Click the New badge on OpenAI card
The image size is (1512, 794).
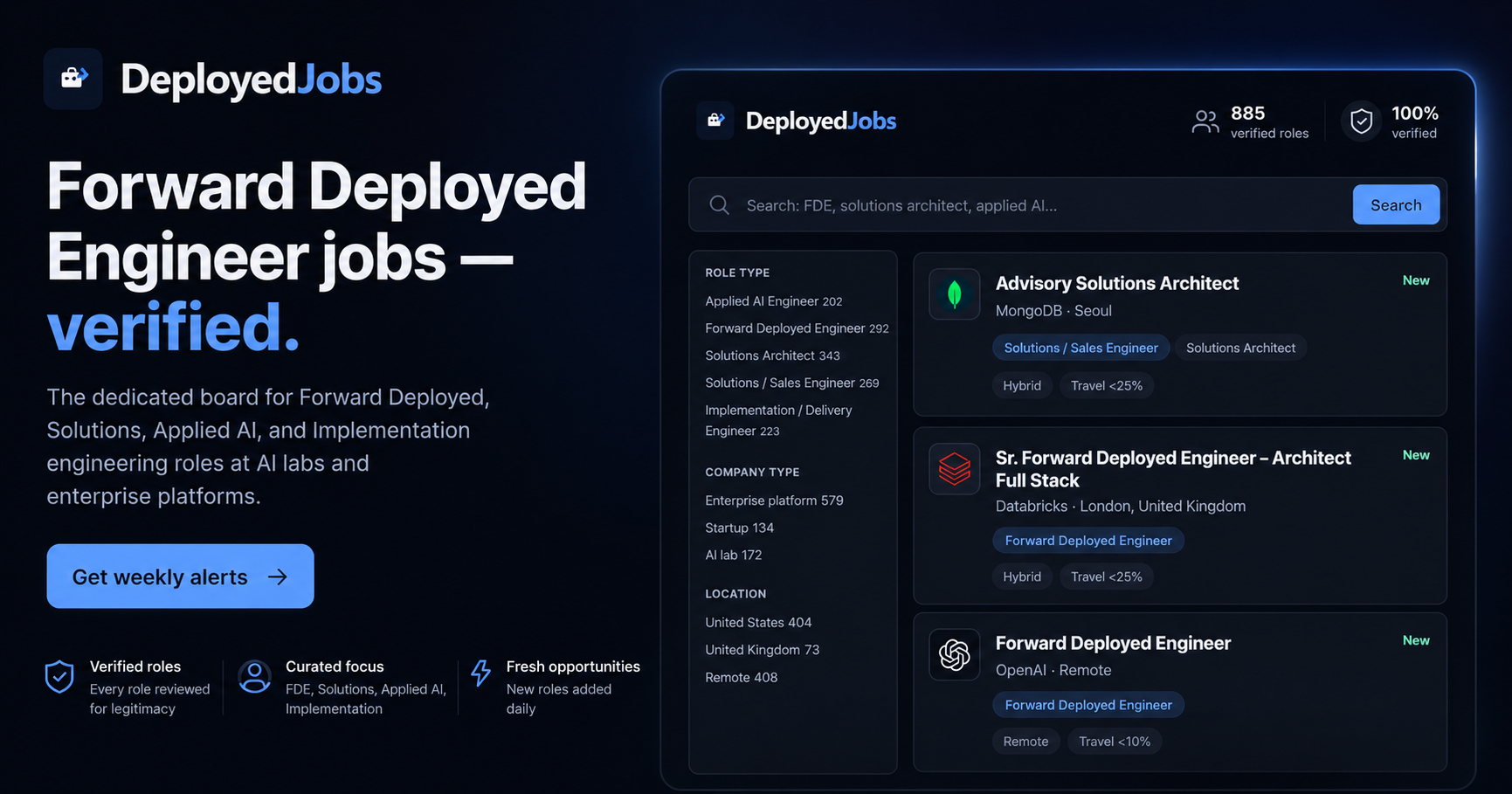point(1416,640)
